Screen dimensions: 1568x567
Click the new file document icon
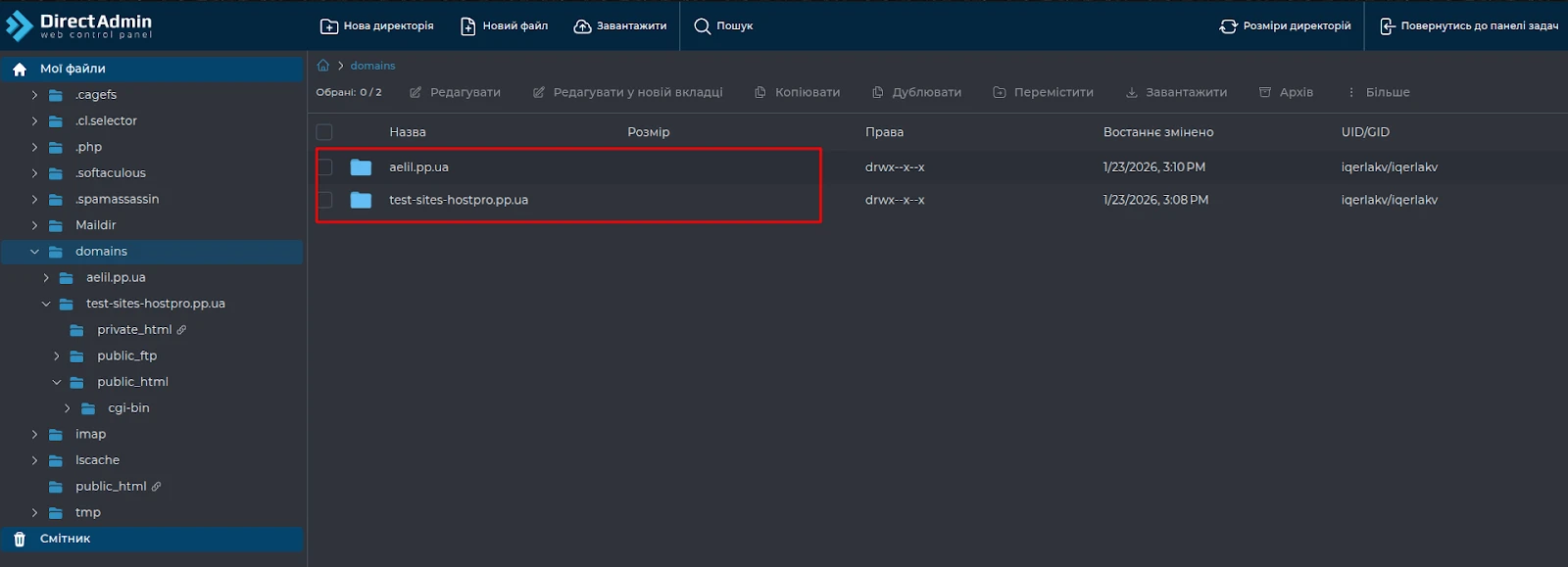[x=468, y=26]
